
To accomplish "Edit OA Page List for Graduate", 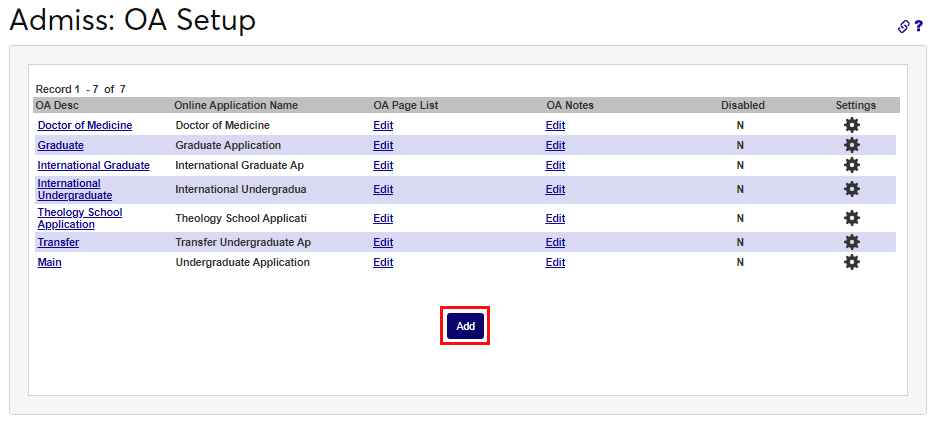I will coord(383,145).
